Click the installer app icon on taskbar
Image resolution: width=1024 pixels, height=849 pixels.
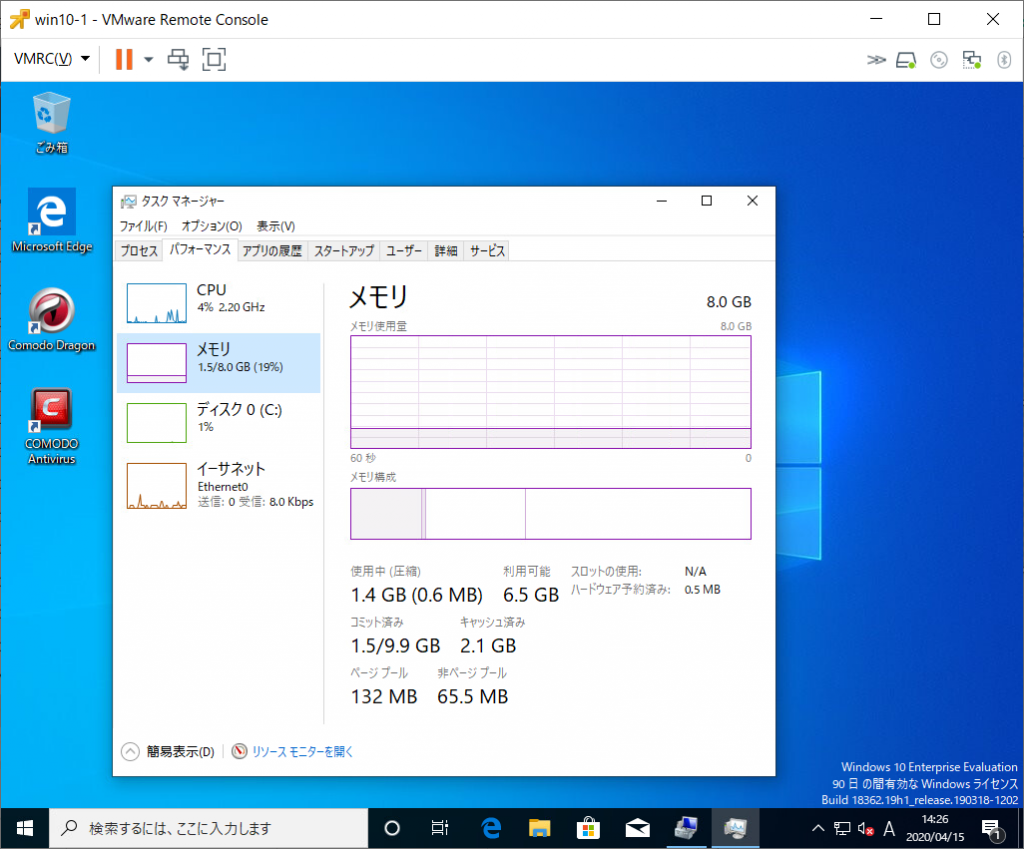coord(686,829)
